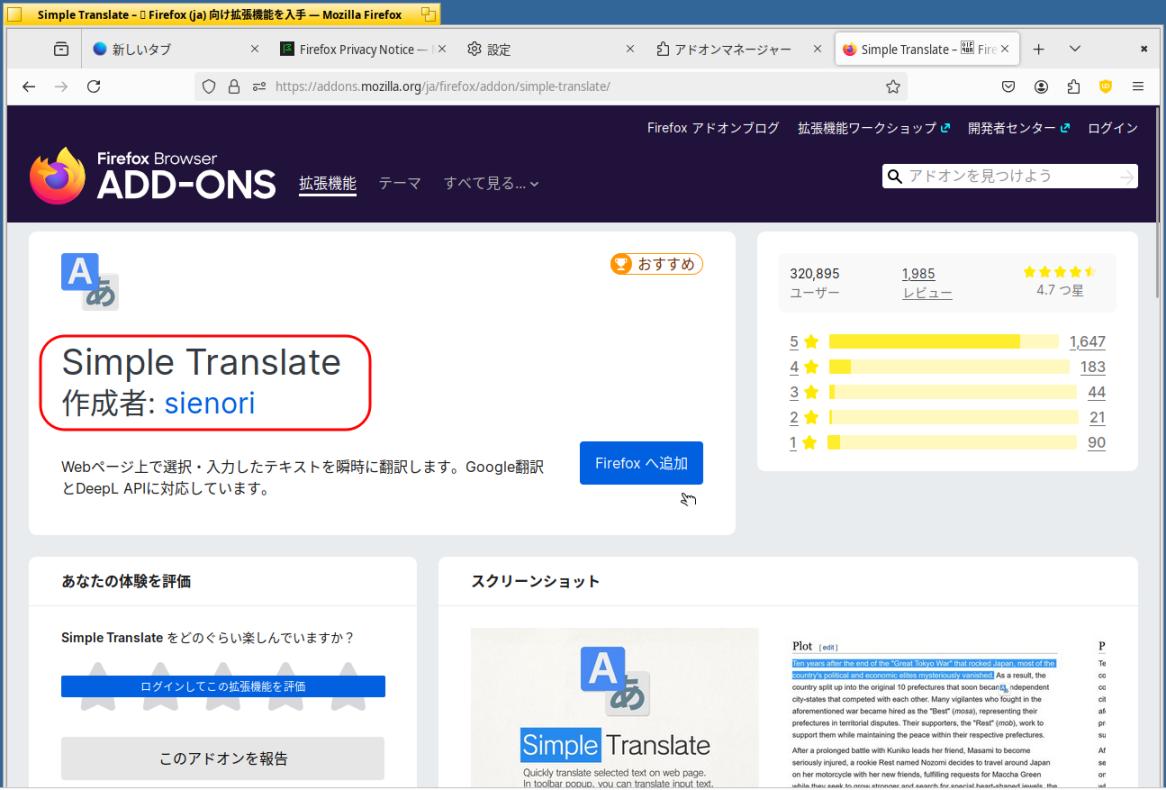Filter reviews by 1 star rating

(804, 443)
